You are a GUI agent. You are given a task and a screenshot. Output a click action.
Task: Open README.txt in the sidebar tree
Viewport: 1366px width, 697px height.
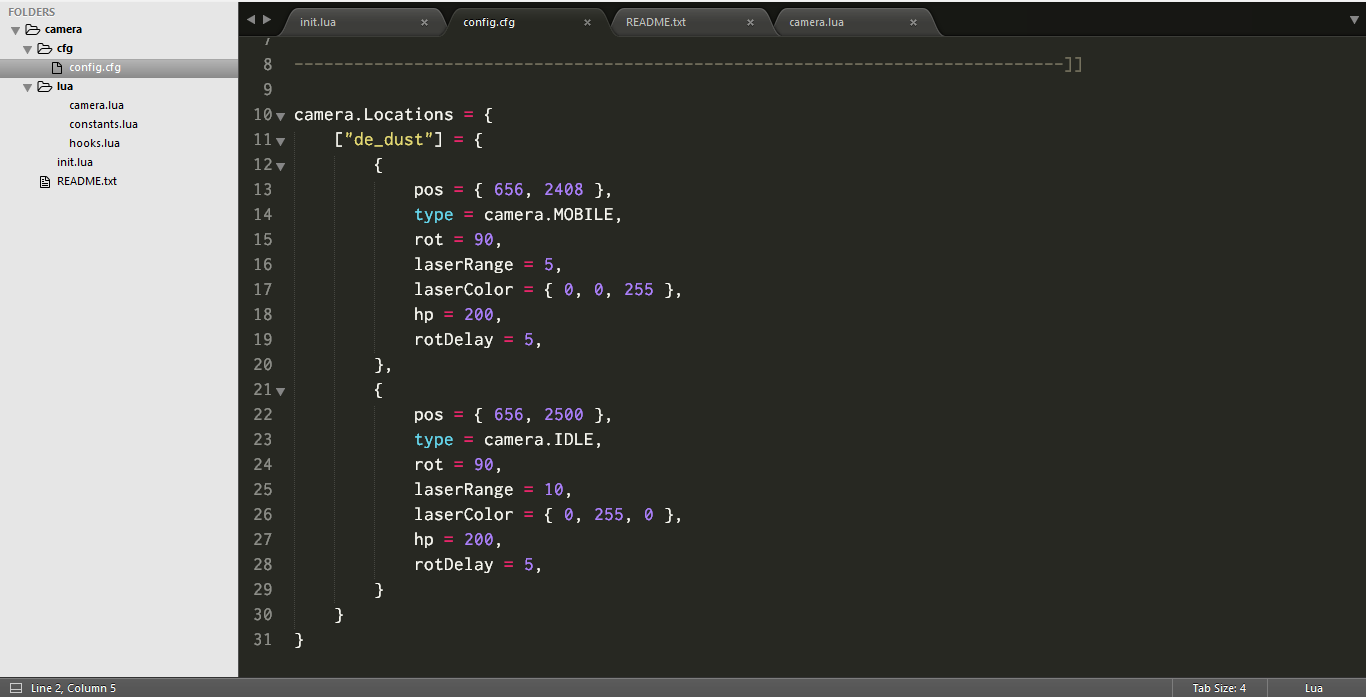pyautogui.click(x=87, y=181)
